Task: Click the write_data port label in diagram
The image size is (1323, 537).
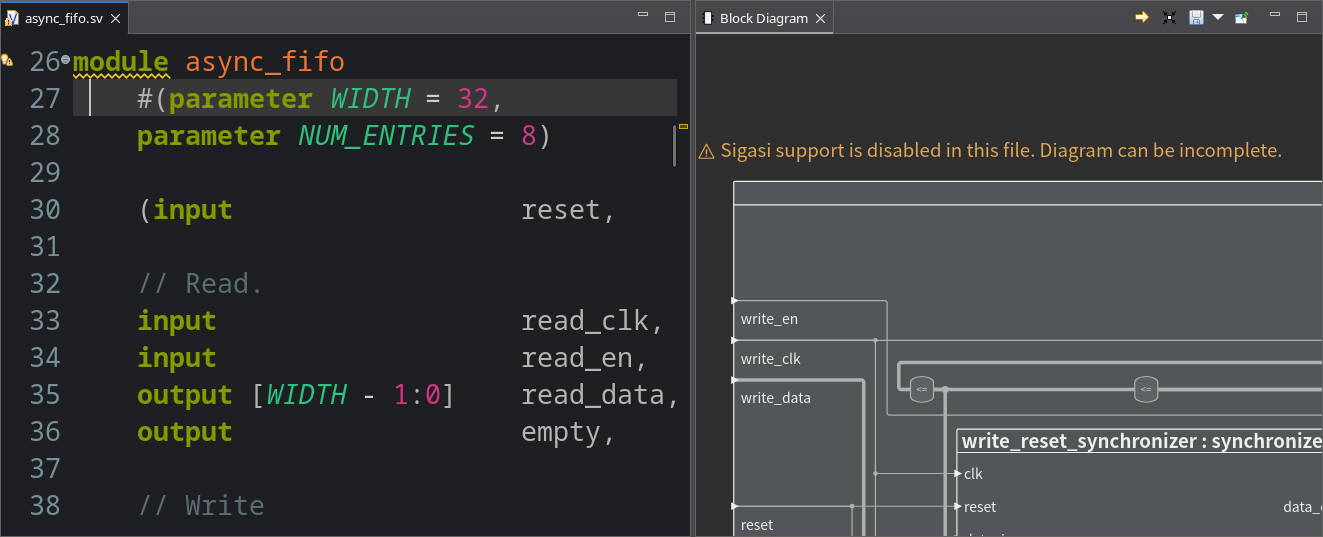Action: (x=775, y=398)
